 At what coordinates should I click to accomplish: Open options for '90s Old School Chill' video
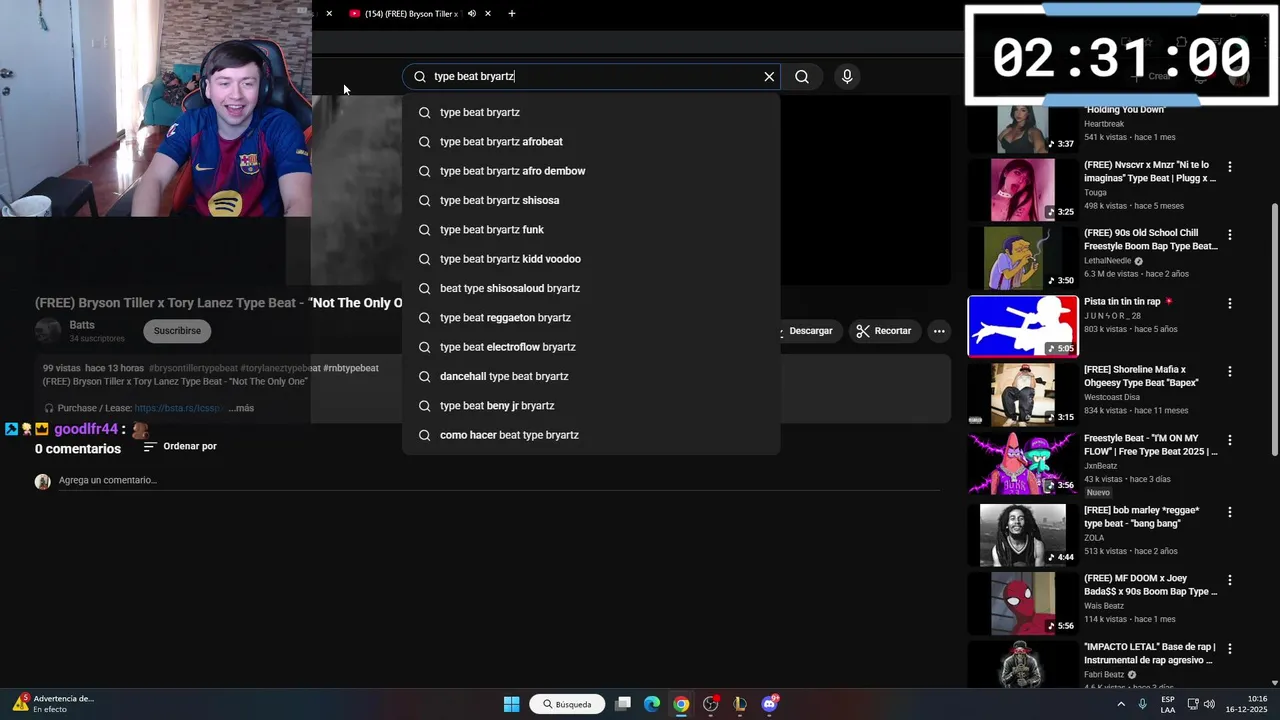click(x=1230, y=235)
